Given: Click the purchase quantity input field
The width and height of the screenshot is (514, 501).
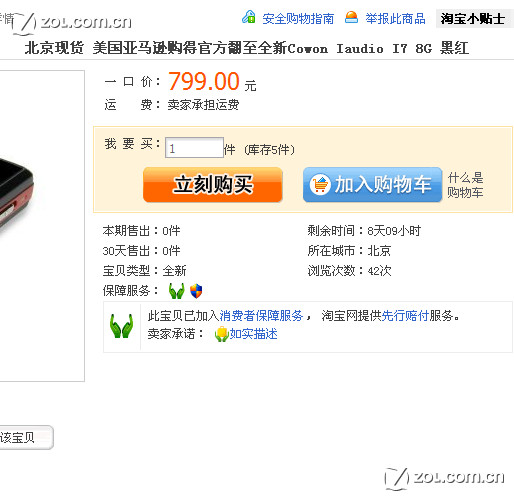Looking at the screenshot, I should point(194,148).
